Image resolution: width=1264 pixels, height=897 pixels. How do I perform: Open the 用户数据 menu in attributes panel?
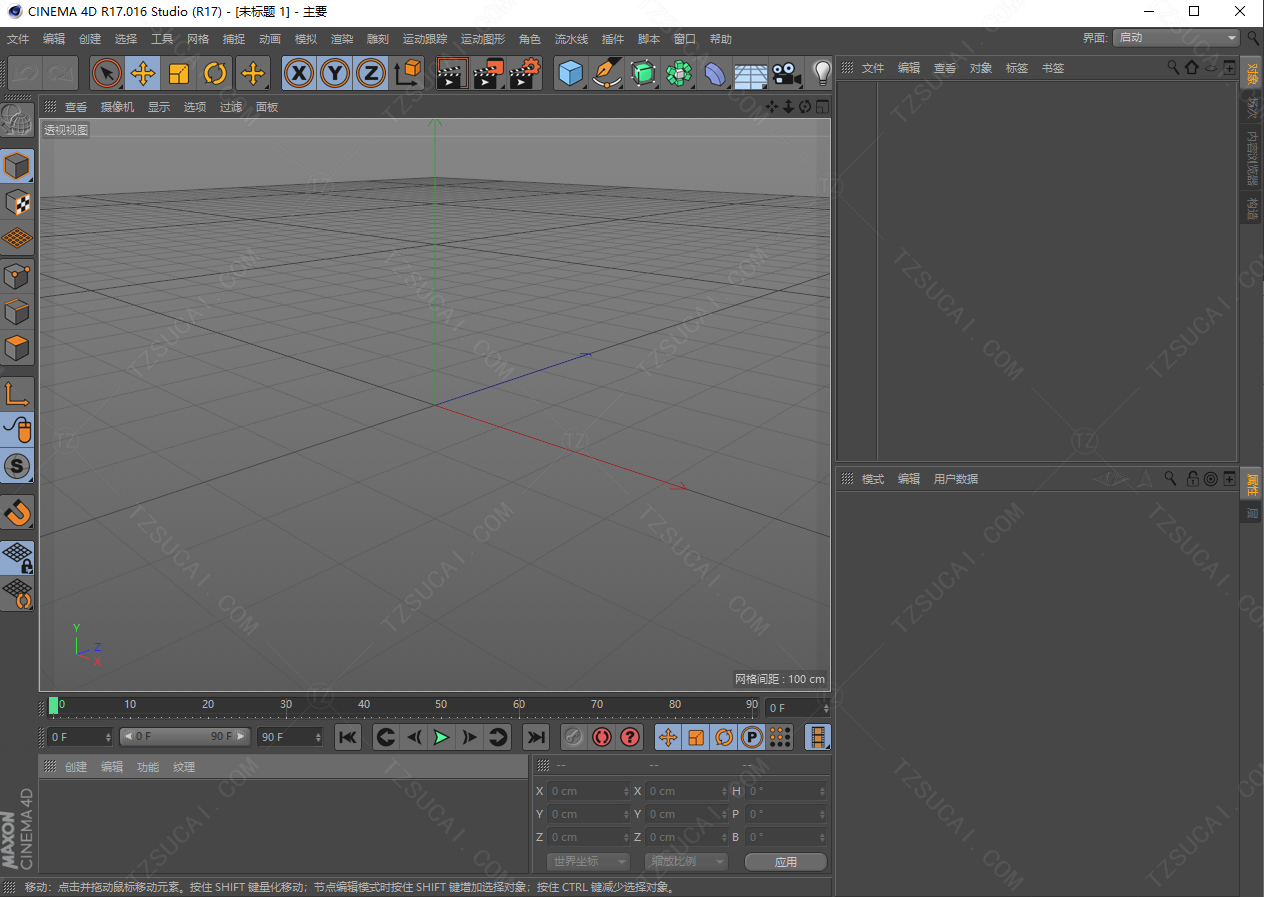(x=956, y=479)
